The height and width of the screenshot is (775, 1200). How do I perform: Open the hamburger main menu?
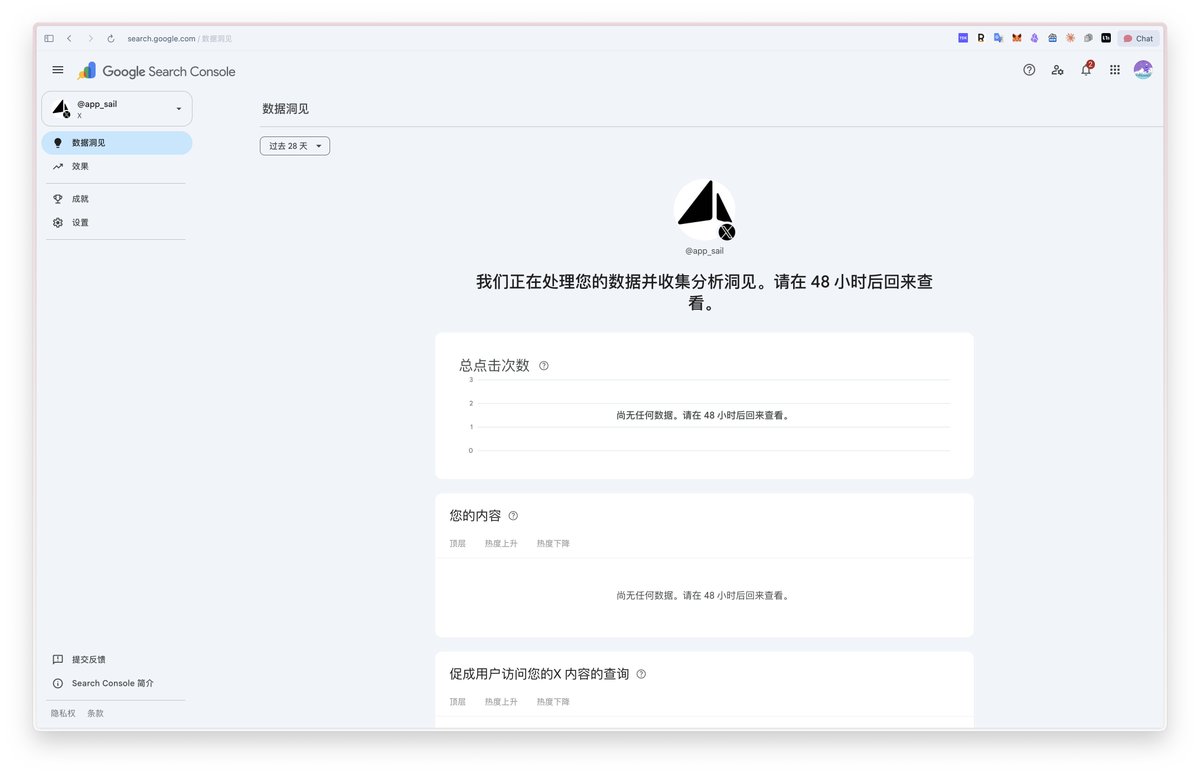tap(58, 70)
